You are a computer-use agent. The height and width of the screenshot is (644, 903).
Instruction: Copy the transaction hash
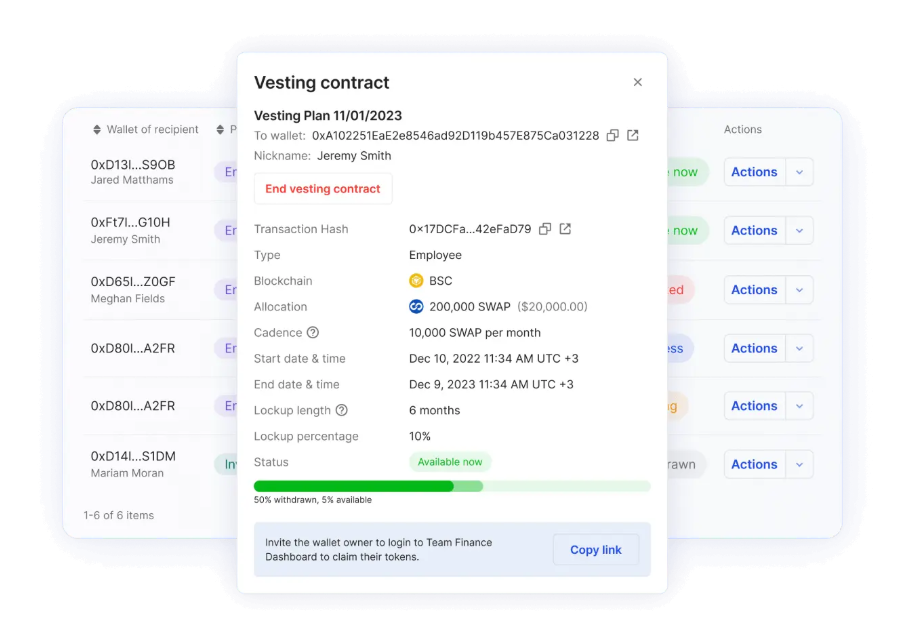click(545, 229)
